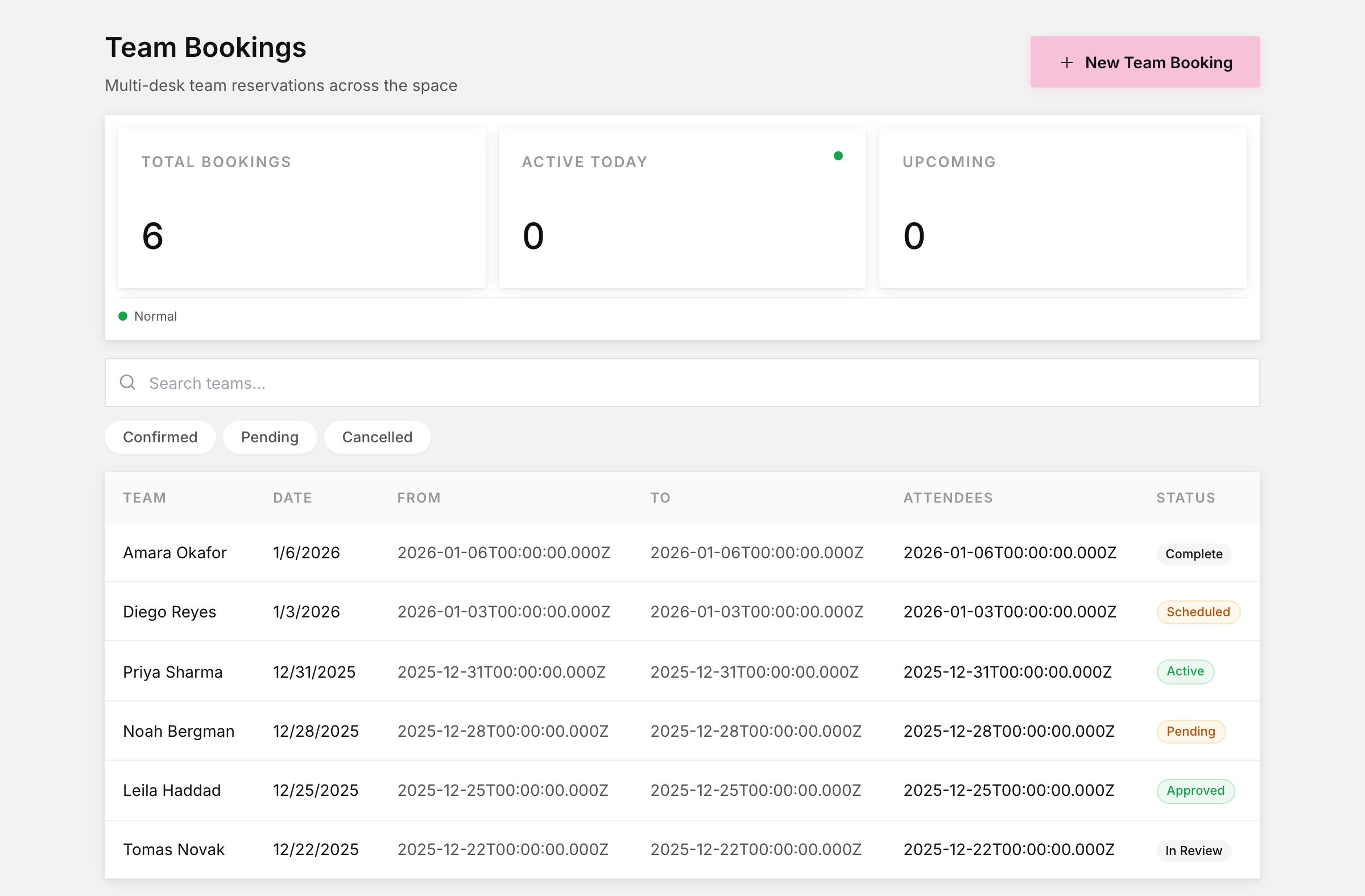Select the Tomas Novak row name
1365x896 pixels.
pos(174,849)
